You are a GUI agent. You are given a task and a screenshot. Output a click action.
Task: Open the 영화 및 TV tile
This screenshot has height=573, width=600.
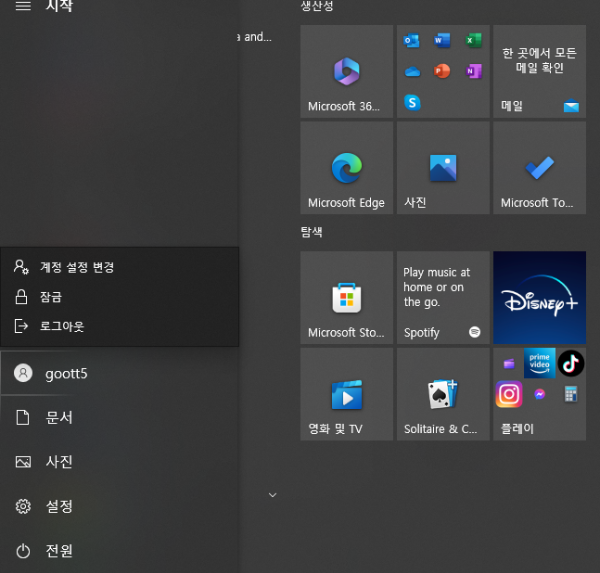346,394
